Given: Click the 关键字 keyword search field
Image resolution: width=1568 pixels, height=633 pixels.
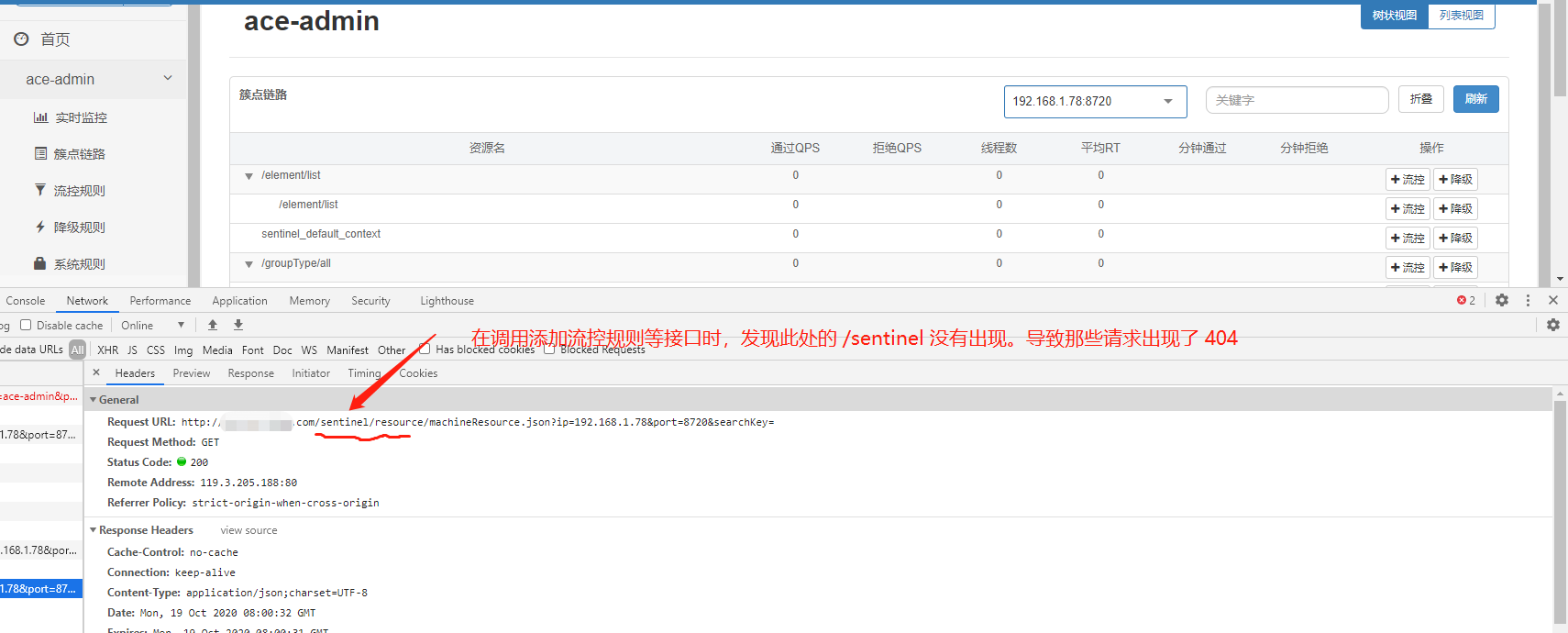Looking at the screenshot, I should click(x=1297, y=100).
